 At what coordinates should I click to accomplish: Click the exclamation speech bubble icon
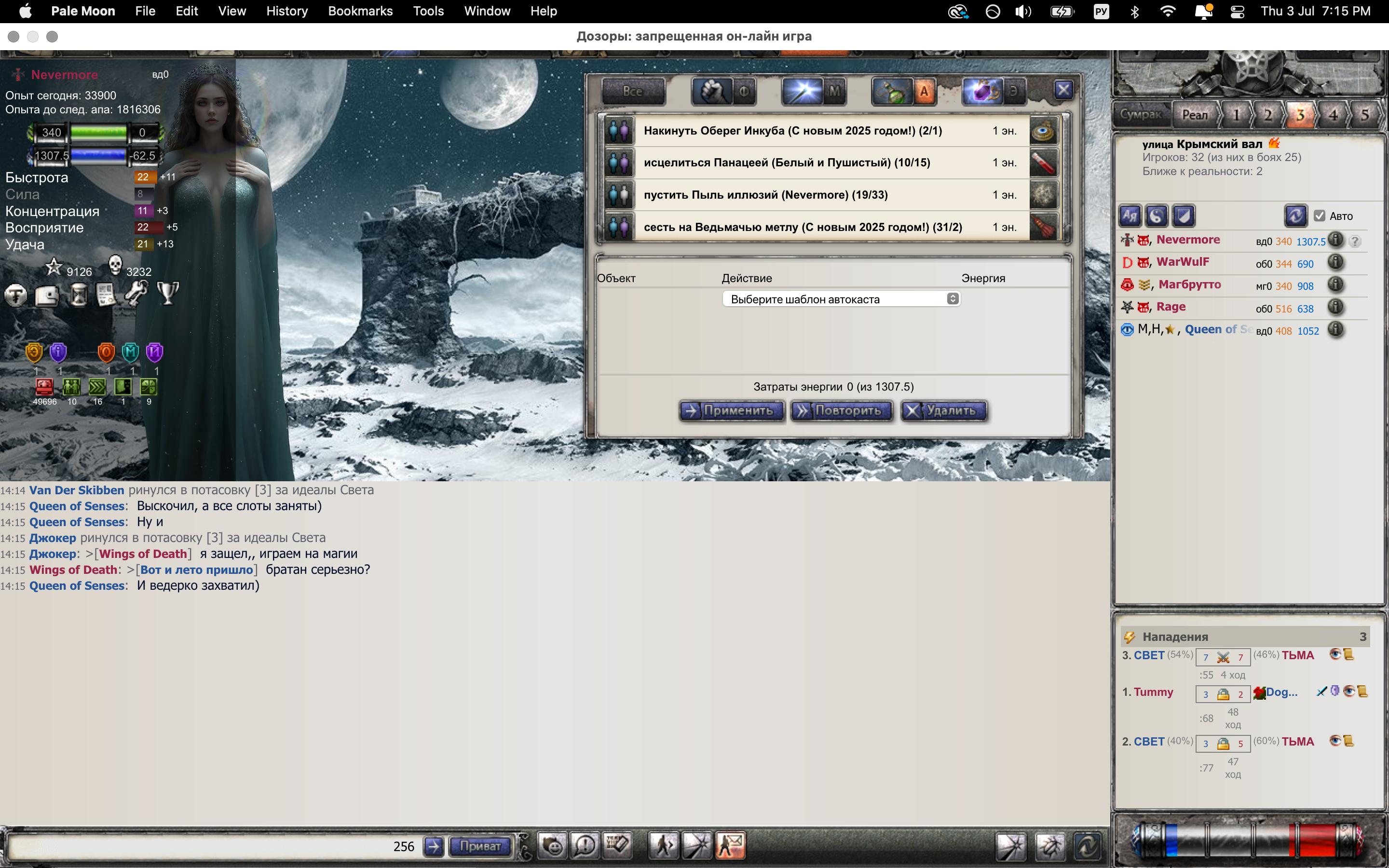pos(585,846)
